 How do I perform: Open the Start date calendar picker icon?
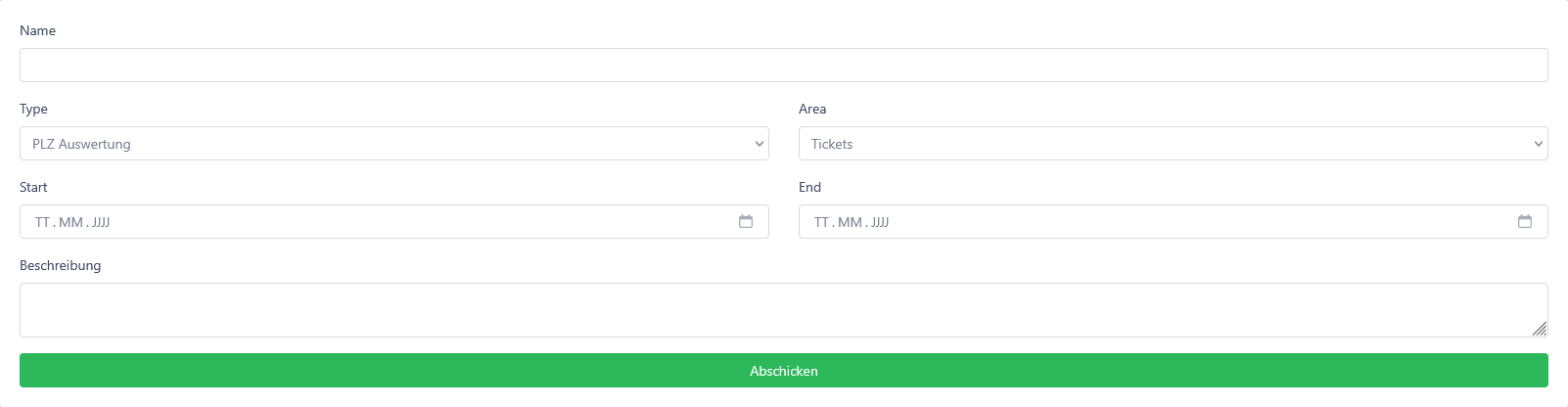point(746,222)
